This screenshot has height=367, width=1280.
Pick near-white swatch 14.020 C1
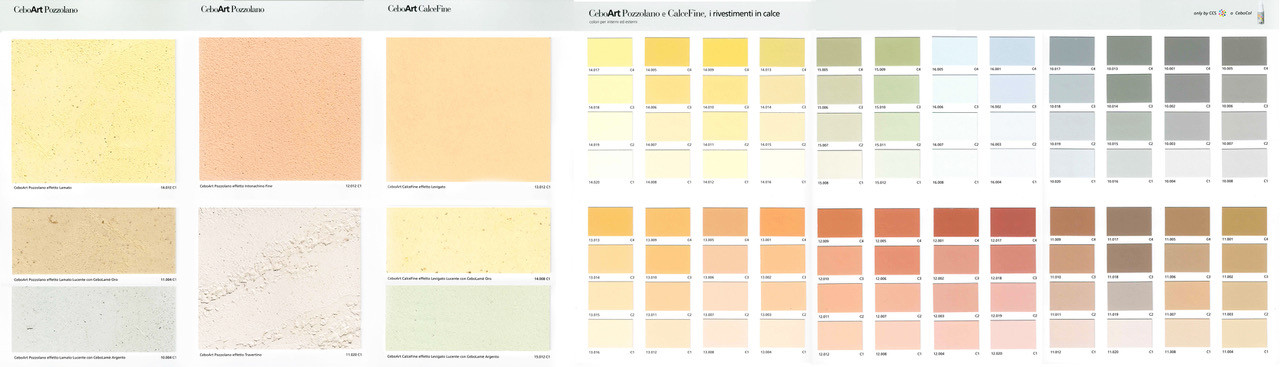pos(611,164)
